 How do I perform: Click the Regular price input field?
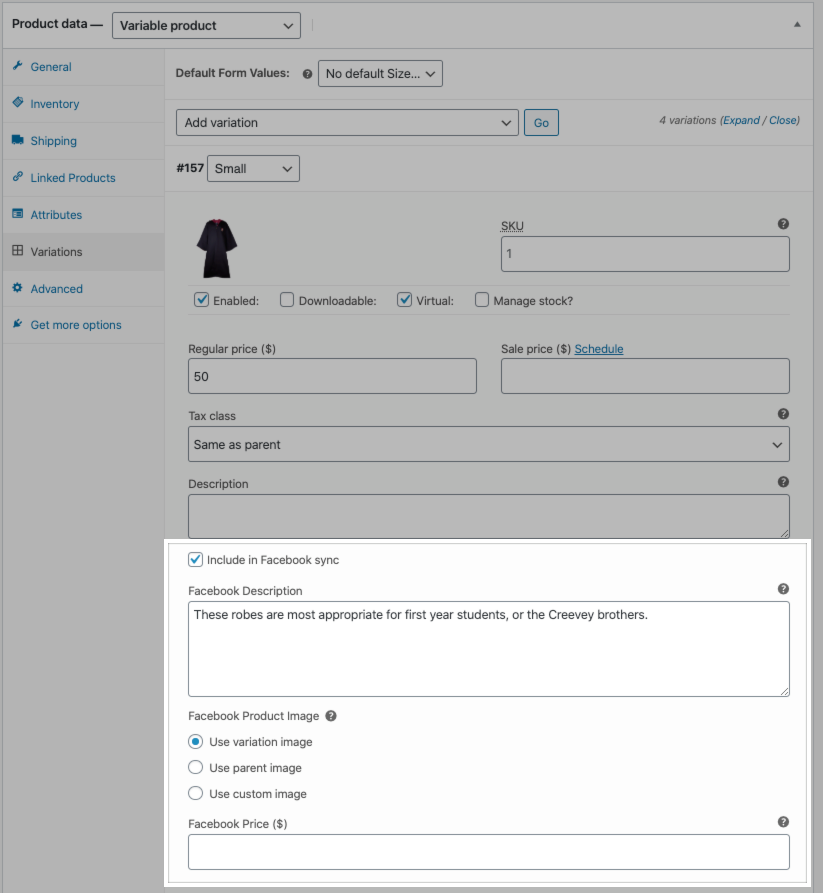coord(332,376)
